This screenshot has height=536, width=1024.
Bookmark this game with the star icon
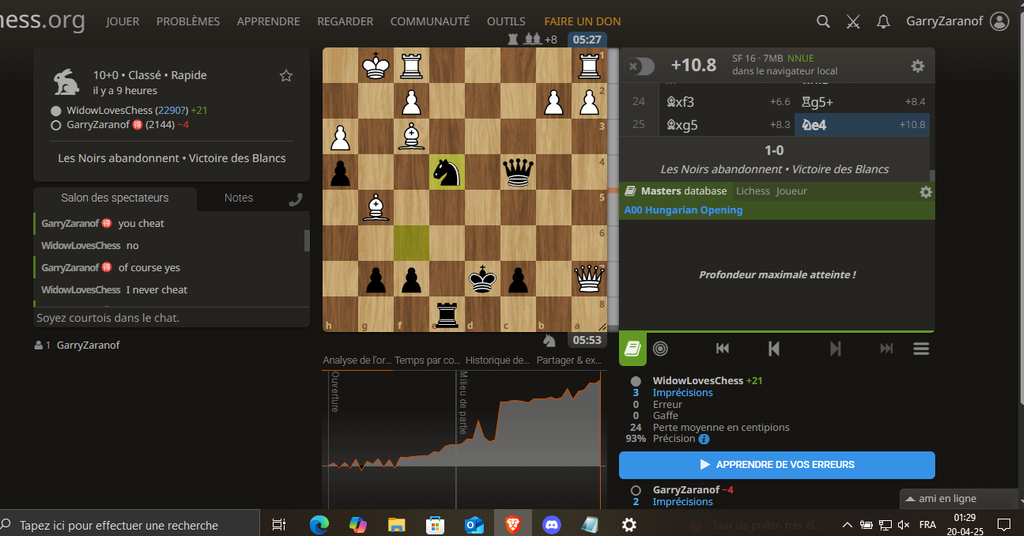click(x=286, y=76)
